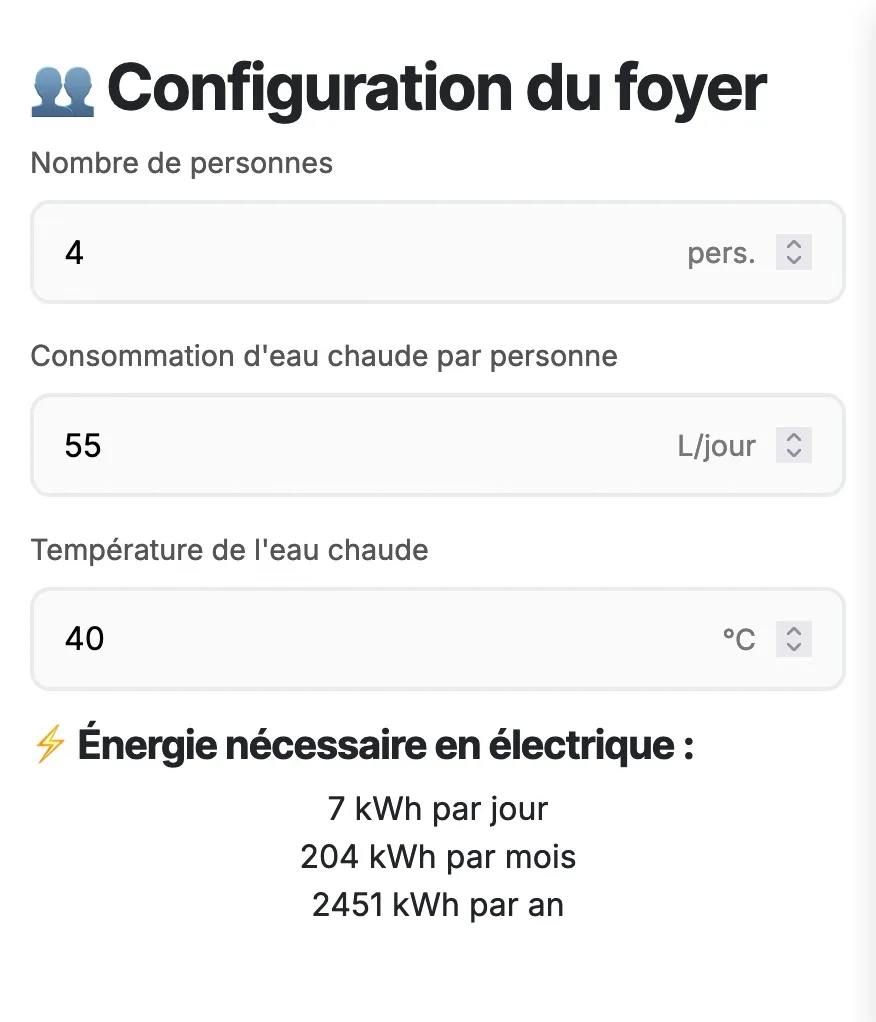Click the Nombre de personnes label
This screenshot has height=1022, width=876.
(x=182, y=163)
